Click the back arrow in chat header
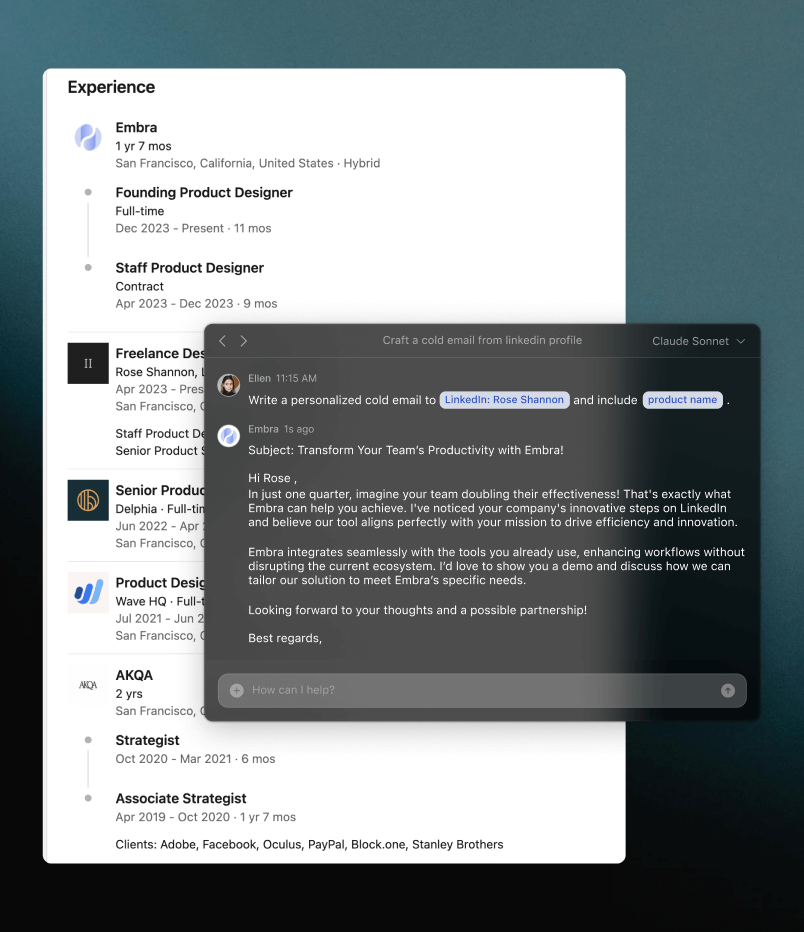Image resolution: width=804 pixels, height=932 pixels. tap(222, 341)
